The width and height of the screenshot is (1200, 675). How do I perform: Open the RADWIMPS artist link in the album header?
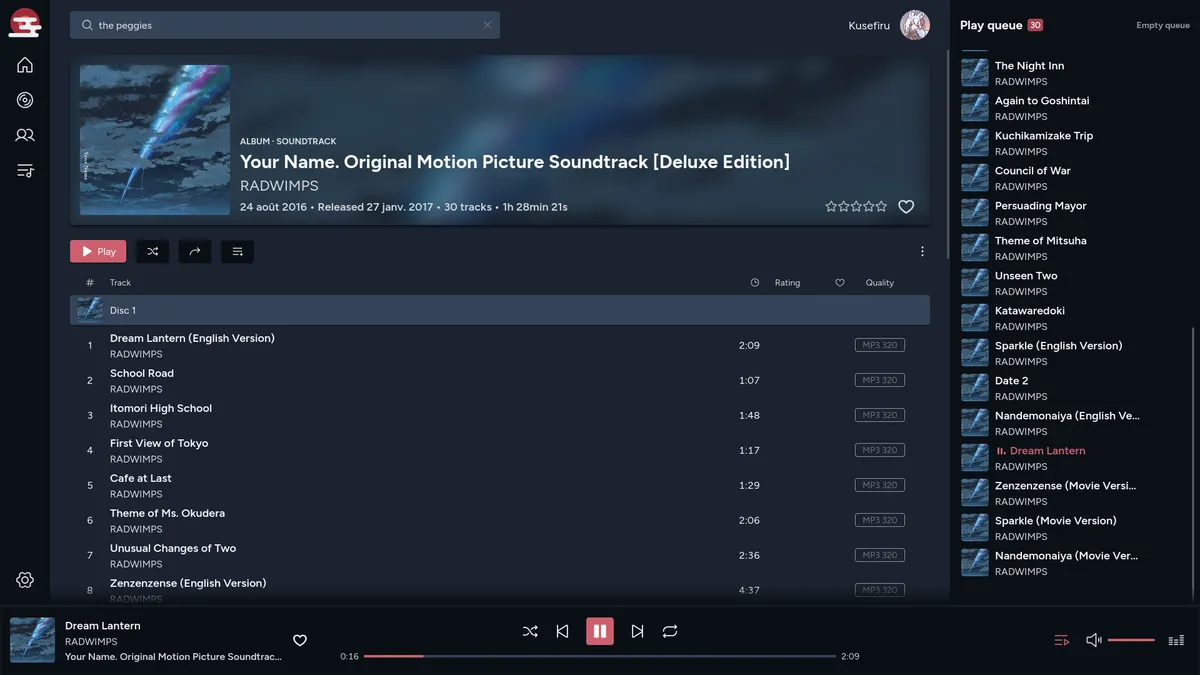pos(279,186)
